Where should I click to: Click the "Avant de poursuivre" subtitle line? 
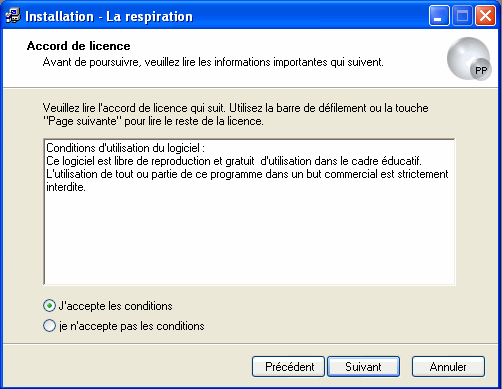click(213, 62)
